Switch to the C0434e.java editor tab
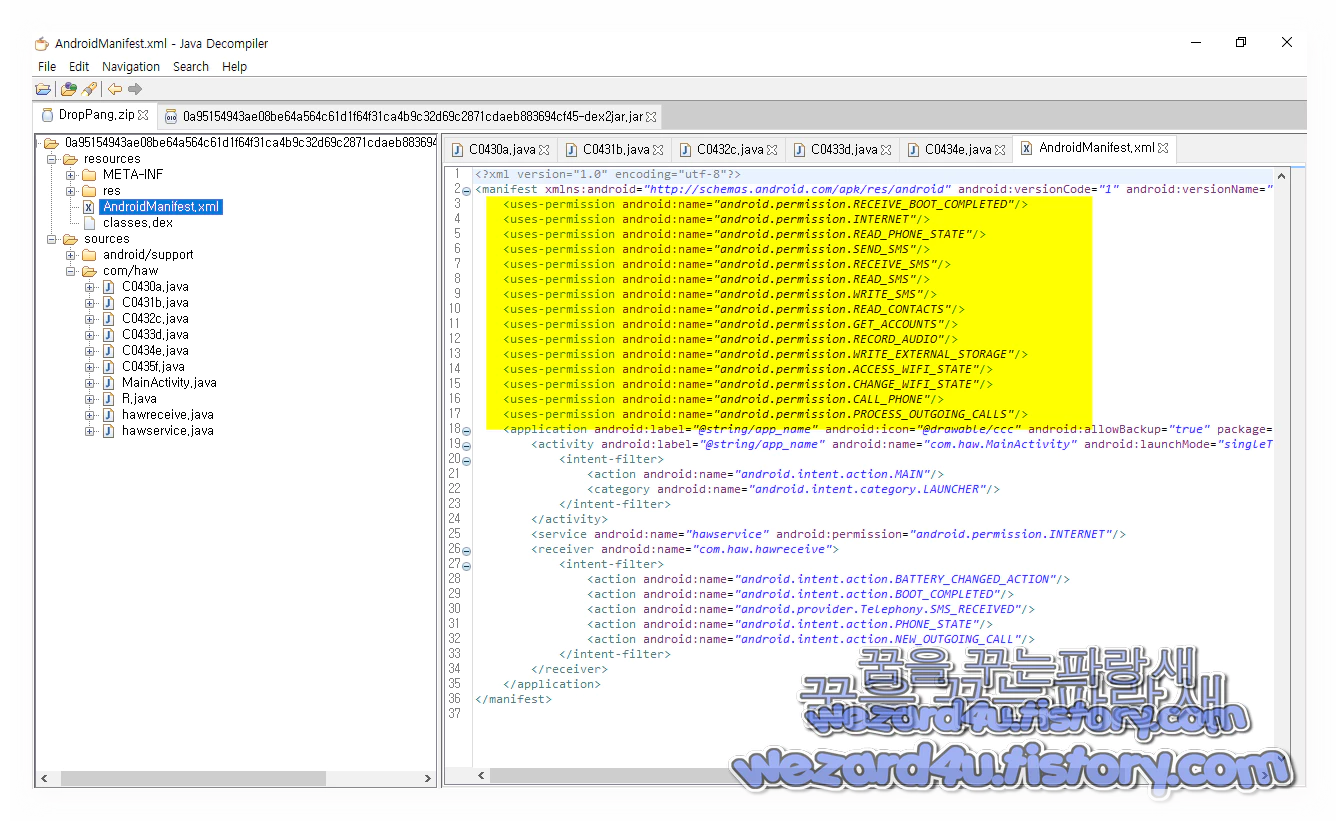 (958, 150)
